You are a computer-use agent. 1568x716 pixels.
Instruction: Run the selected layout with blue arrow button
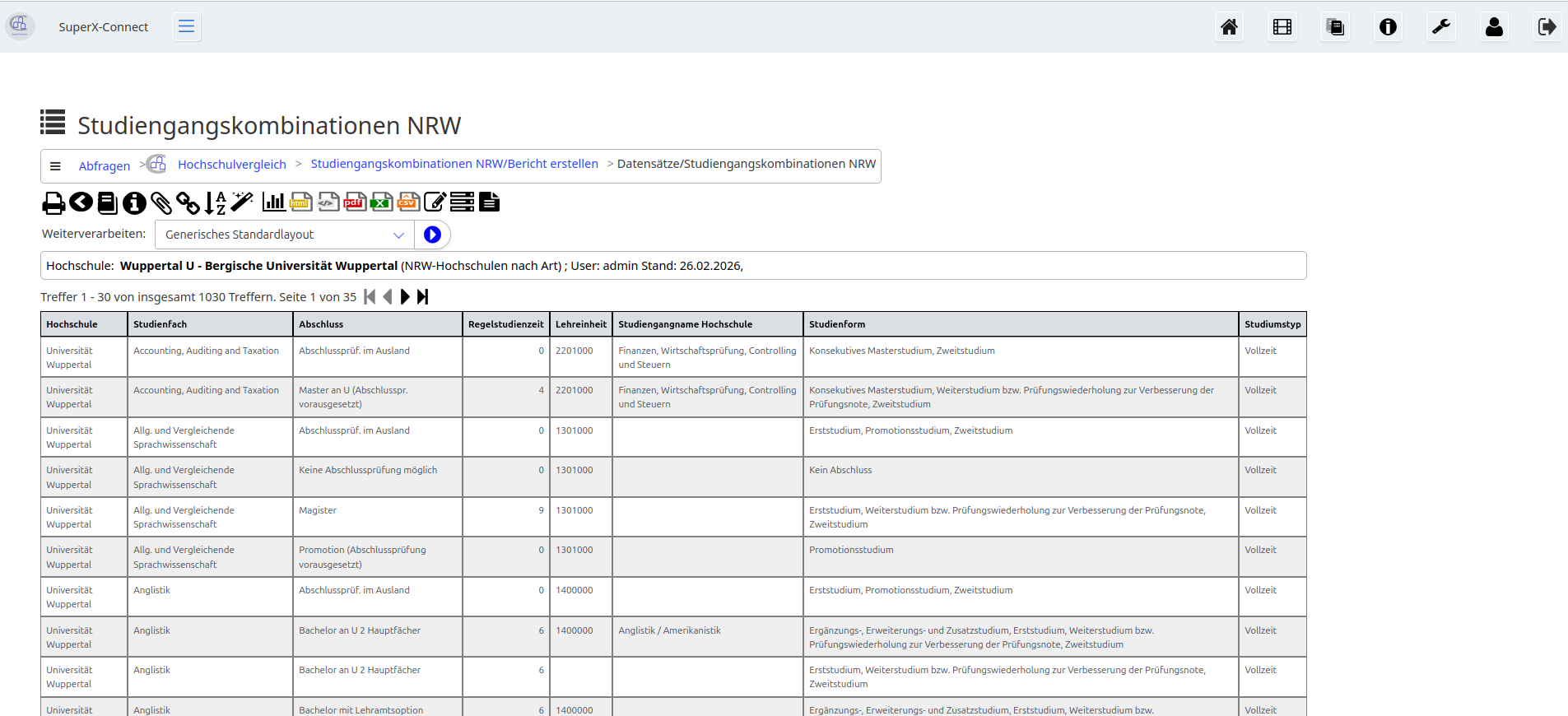[x=432, y=235]
